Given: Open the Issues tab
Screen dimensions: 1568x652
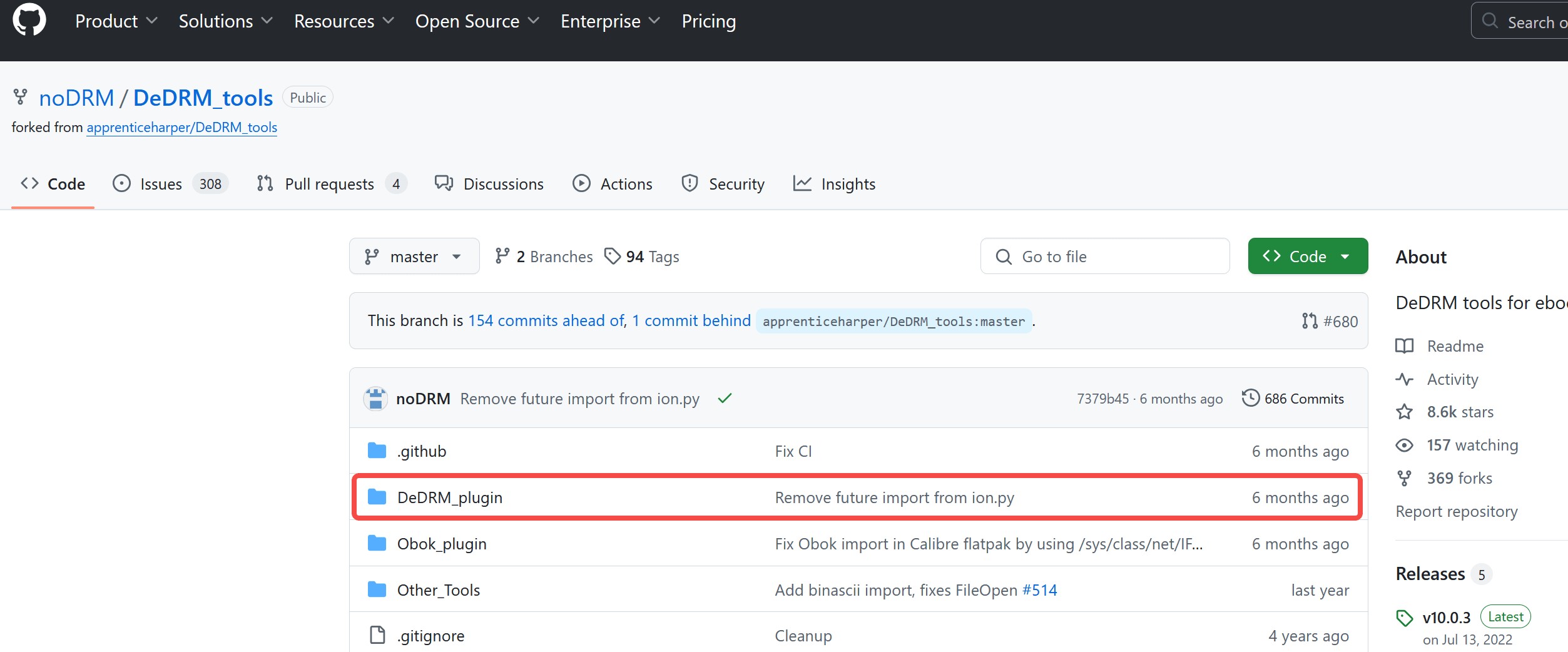Looking at the screenshot, I should [x=170, y=184].
